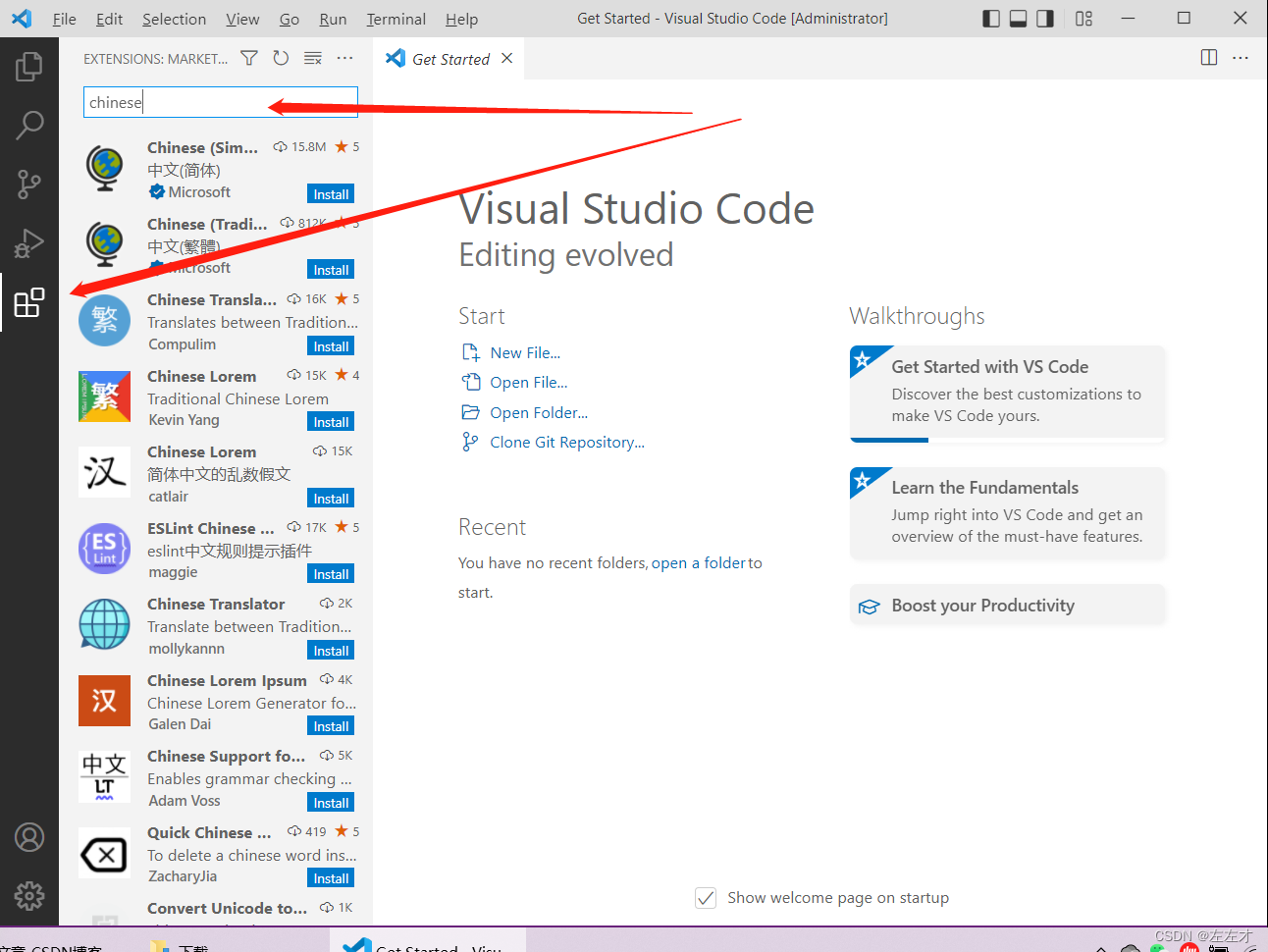1268x952 pixels.
Task: Open Learn the Fundamentals walkthrough
Action: (1008, 513)
